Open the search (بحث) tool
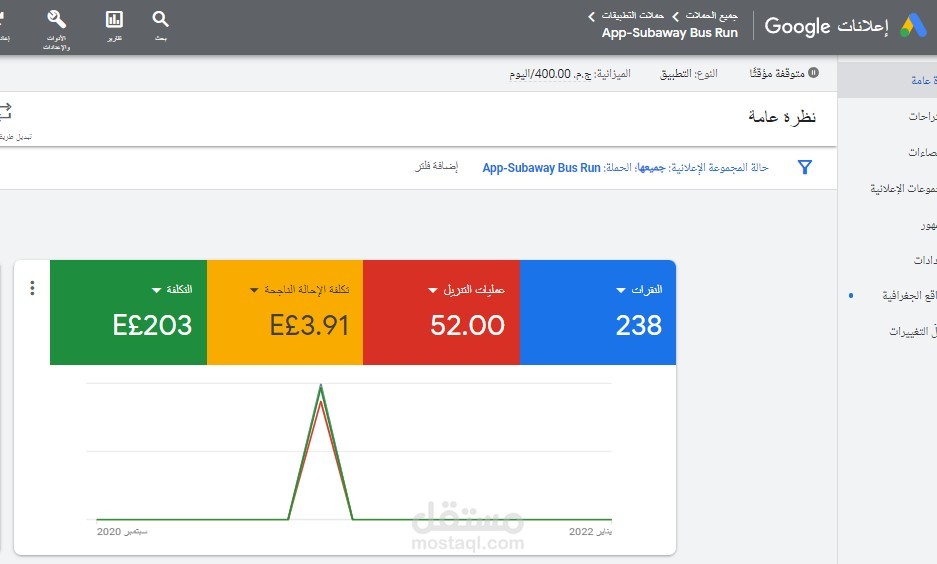 pyautogui.click(x=160, y=26)
